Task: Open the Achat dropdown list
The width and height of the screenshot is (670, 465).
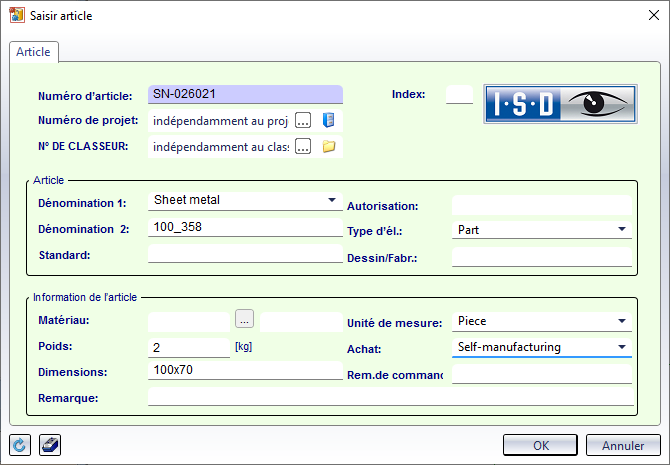Action: point(622,347)
